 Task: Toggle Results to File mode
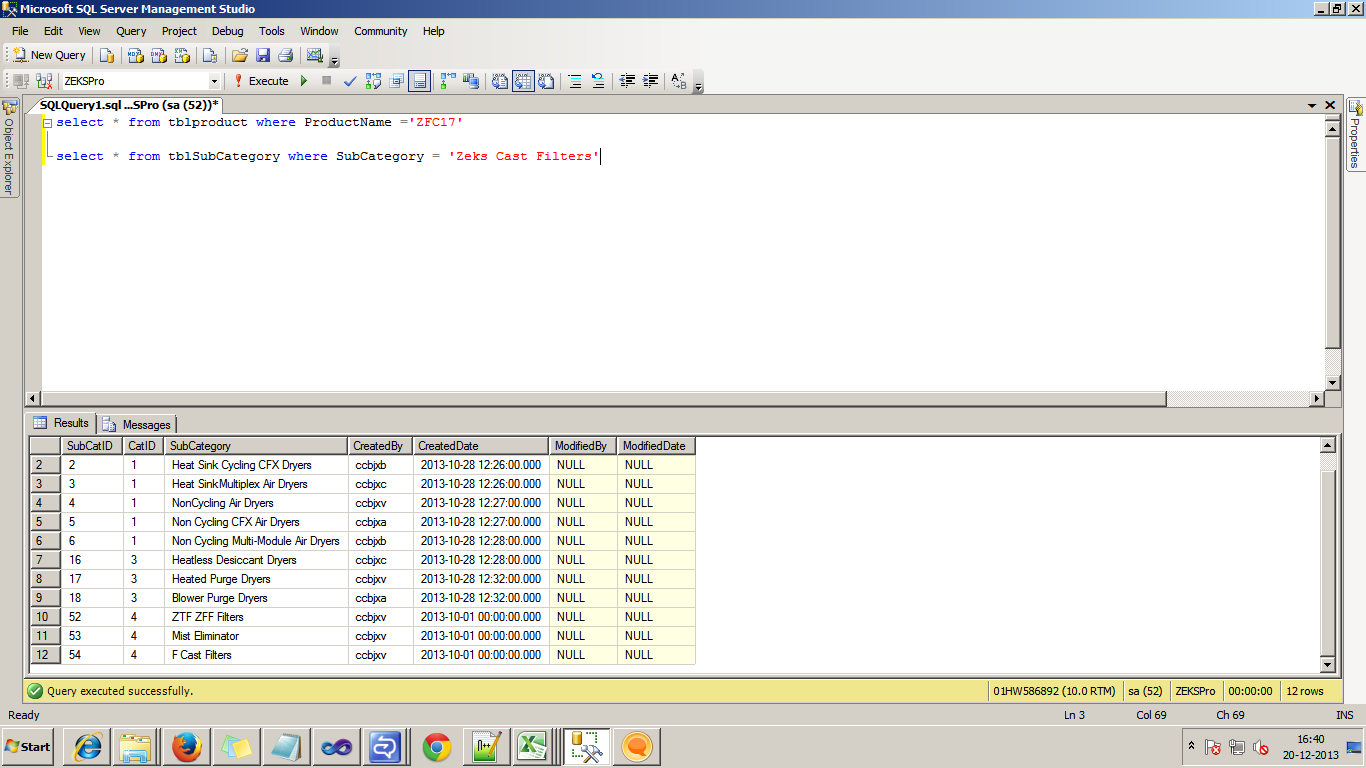pos(546,81)
